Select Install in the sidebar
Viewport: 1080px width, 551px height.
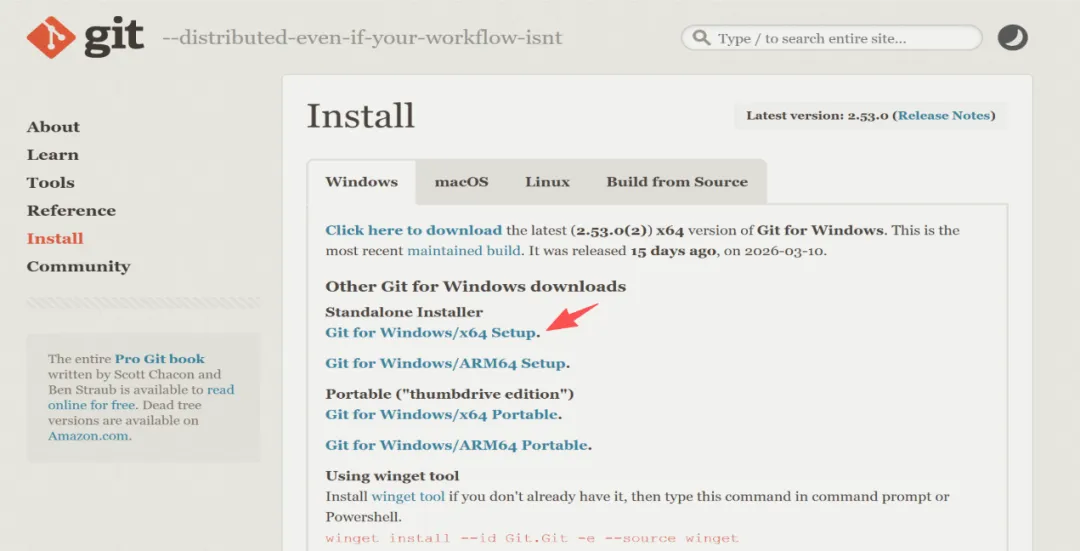pyautogui.click(x=55, y=238)
